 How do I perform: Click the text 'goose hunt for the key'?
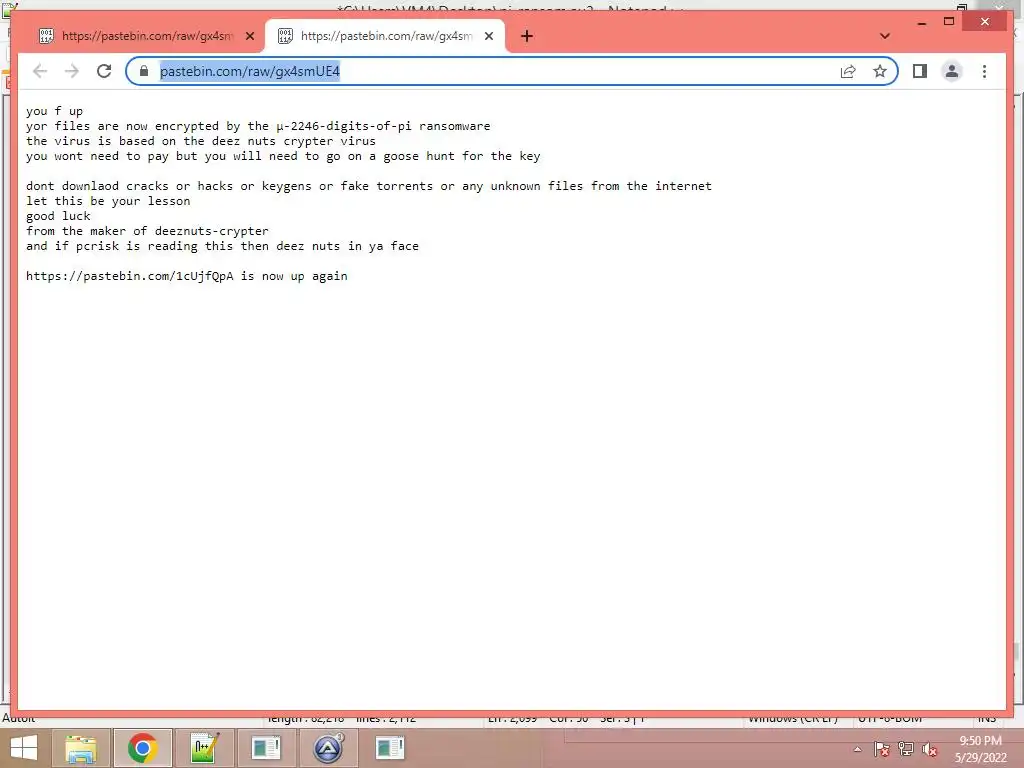coord(462,156)
